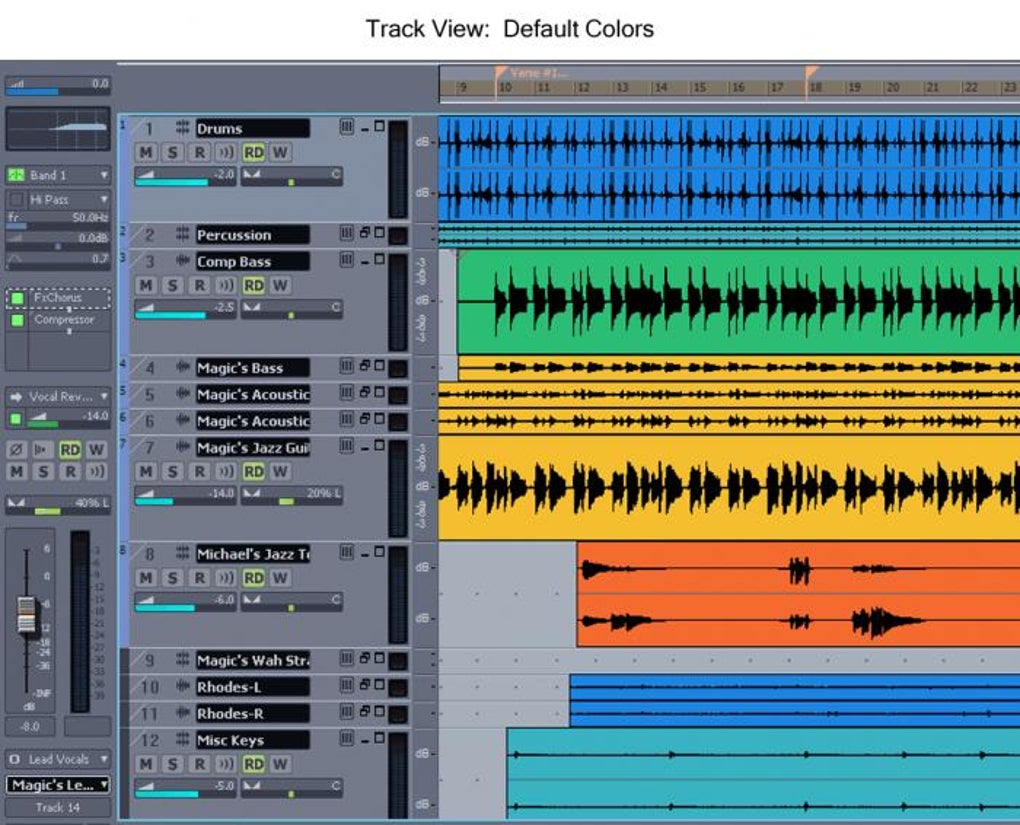Screen dimensions: 1020x825
Task: Mute the Drums track
Action: pyautogui.click(x=146, y=153)
